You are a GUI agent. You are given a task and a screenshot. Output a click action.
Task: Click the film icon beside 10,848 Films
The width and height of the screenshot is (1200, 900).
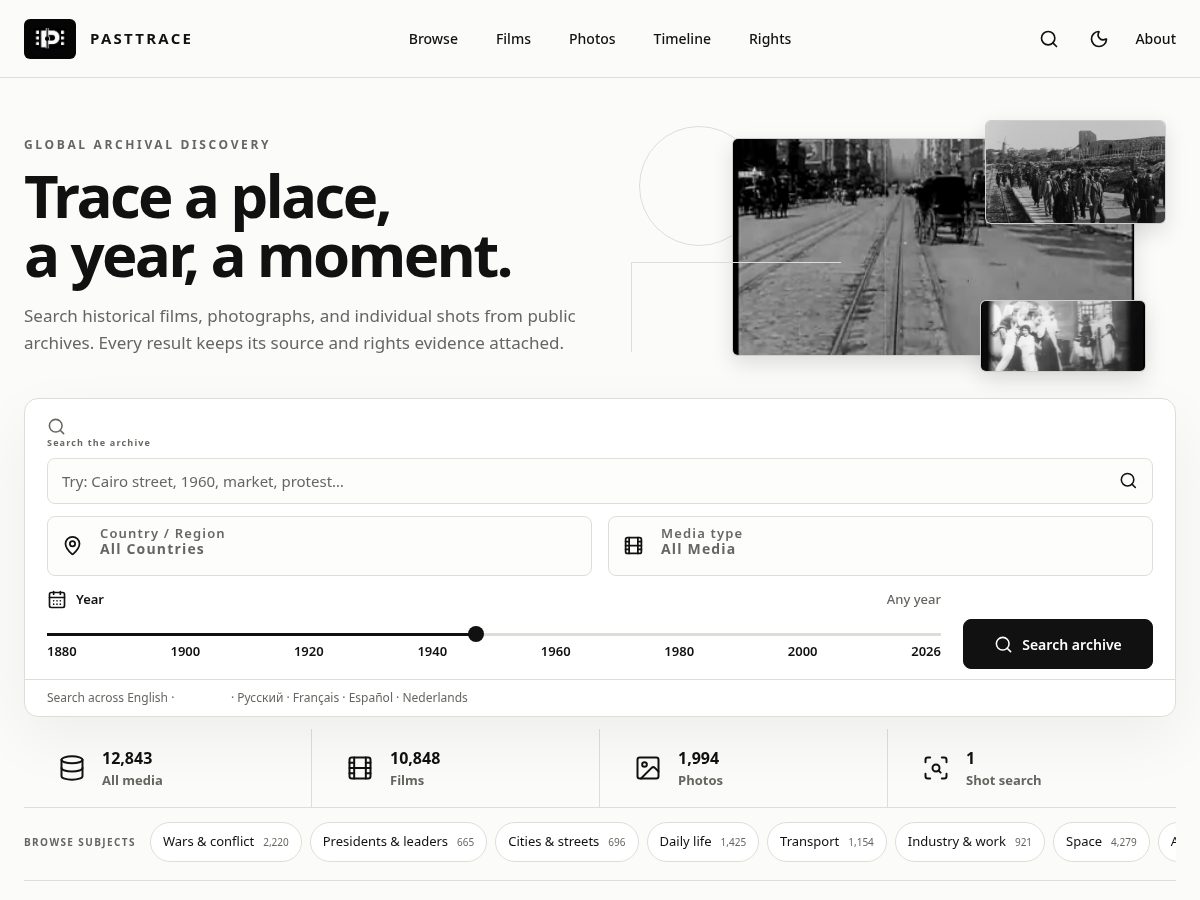click(x=360, y=768)
